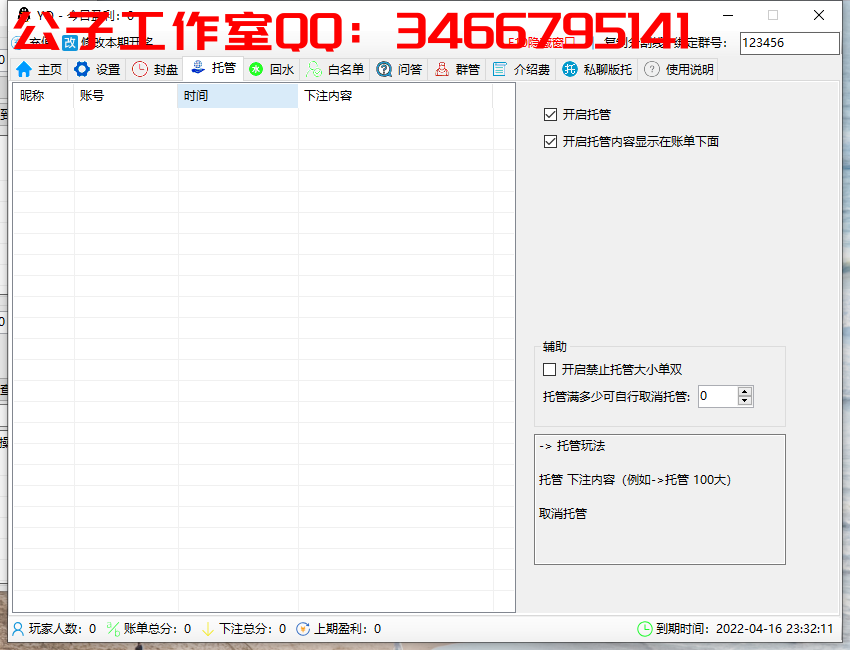Click the 上期盈利: 0 status text
The width and height of the screenshot is (850, 650).
tap(347, 629)
